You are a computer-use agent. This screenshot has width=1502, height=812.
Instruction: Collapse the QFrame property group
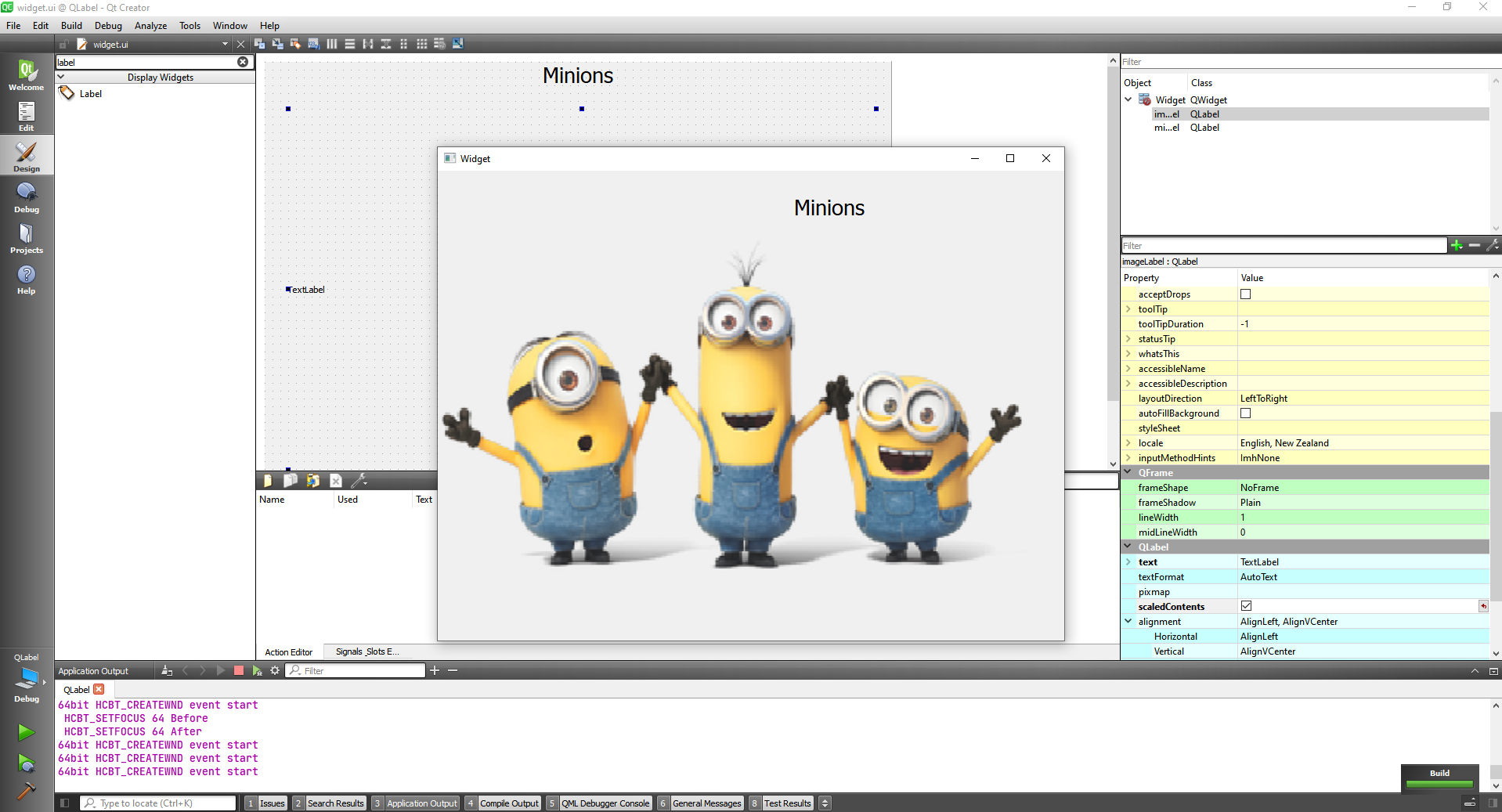(x=1128, y=472)
